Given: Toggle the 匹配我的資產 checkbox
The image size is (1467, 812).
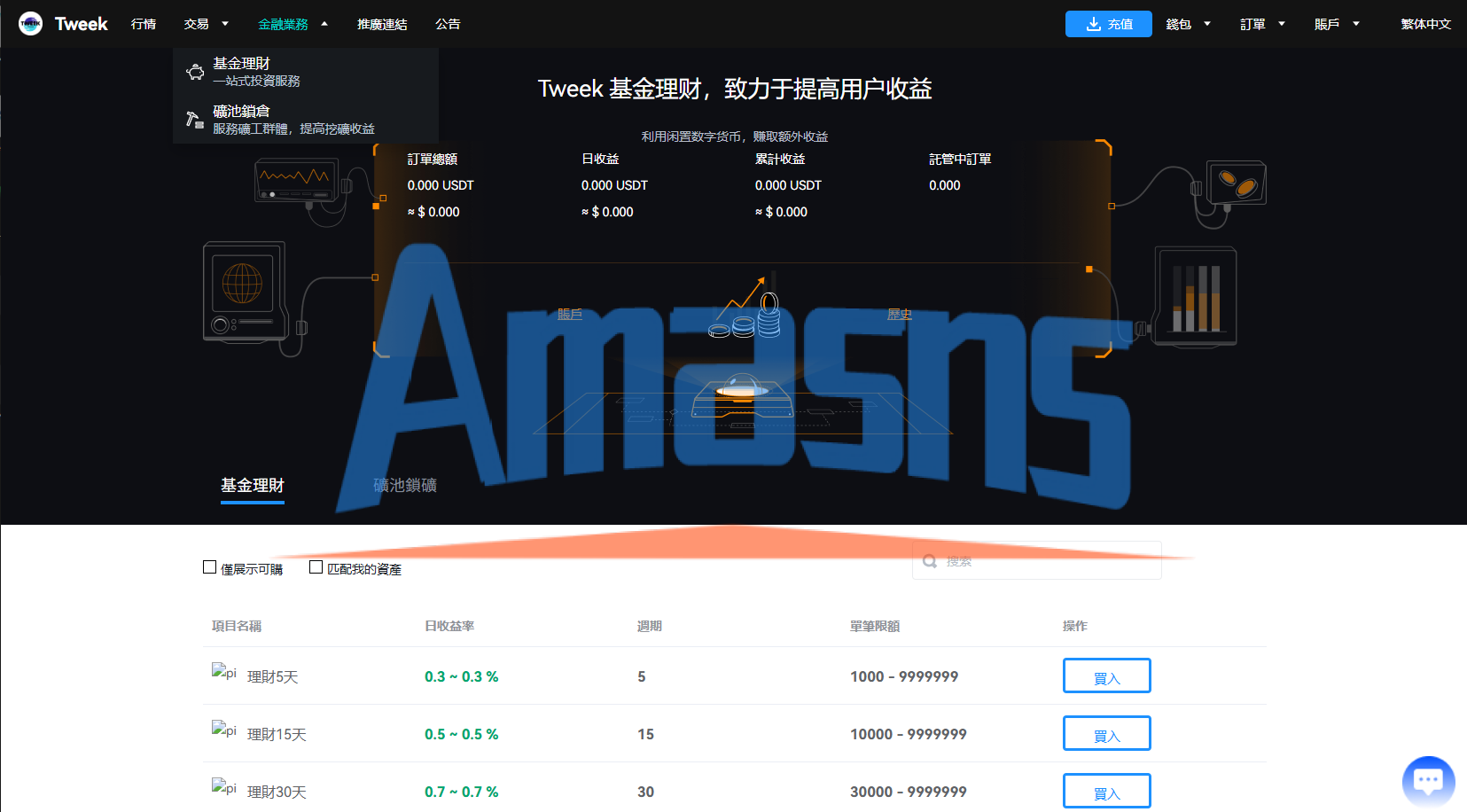Looking at the screenshot, I should pos(316,567).
